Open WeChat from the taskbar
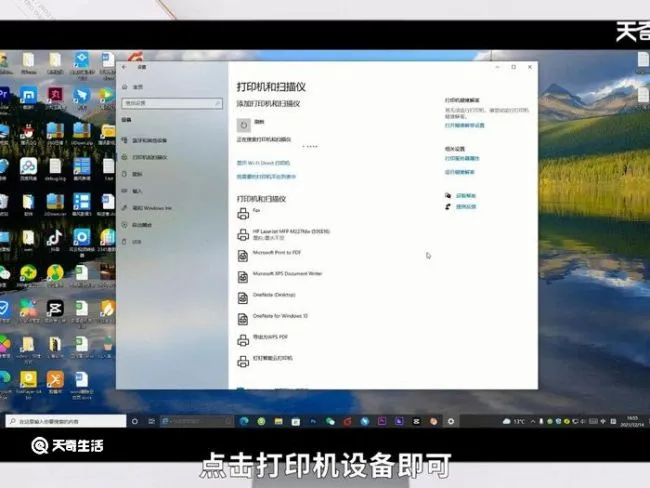 tap(330, 421)
